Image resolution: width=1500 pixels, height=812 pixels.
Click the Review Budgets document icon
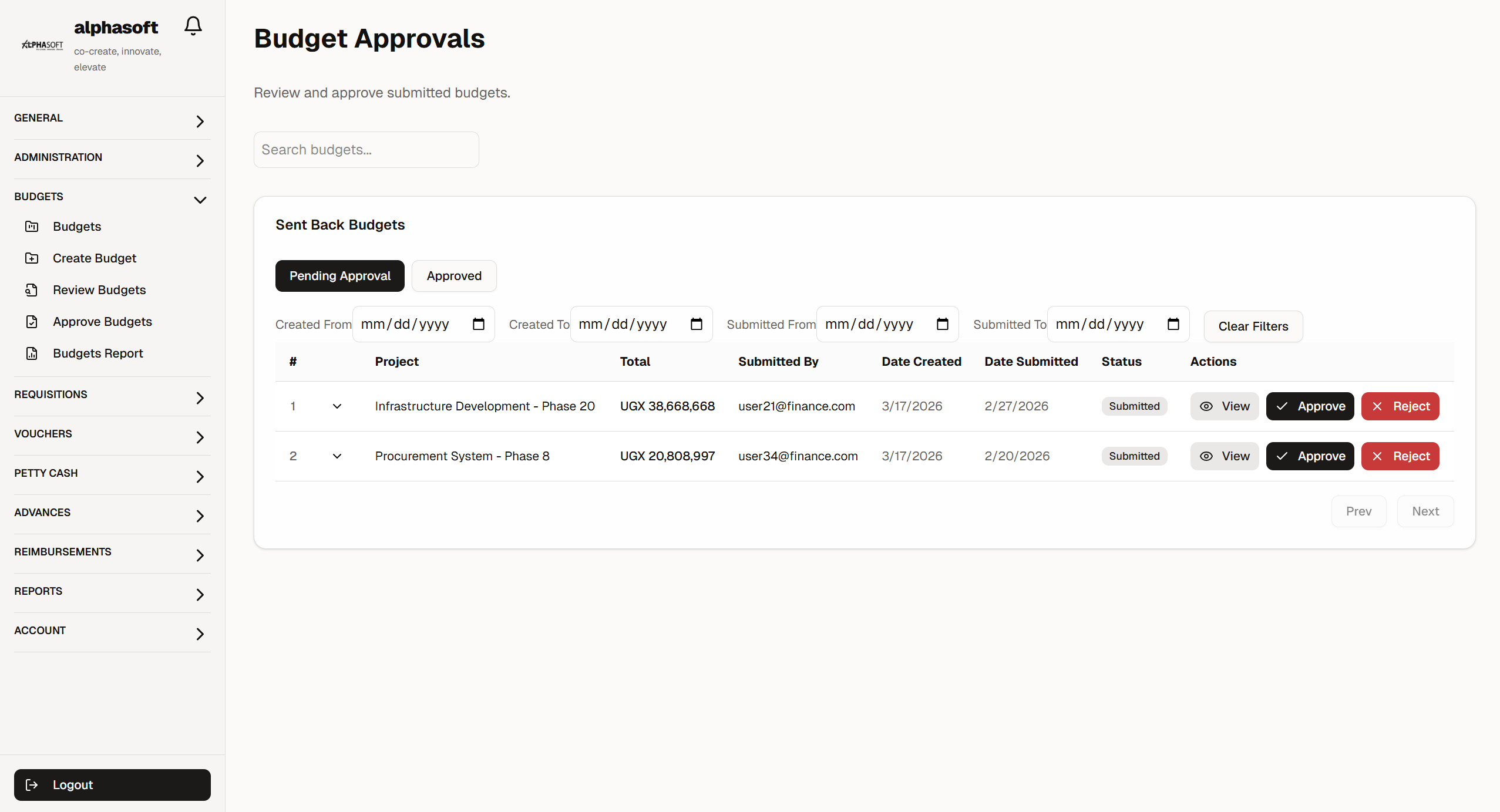tap(32, 290)
